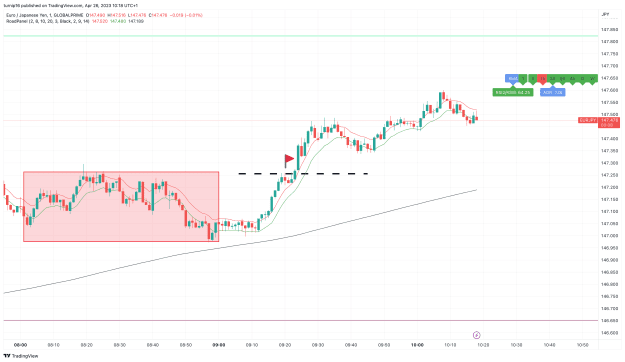Select the gray rising moving average line

[x=239, y=244]
